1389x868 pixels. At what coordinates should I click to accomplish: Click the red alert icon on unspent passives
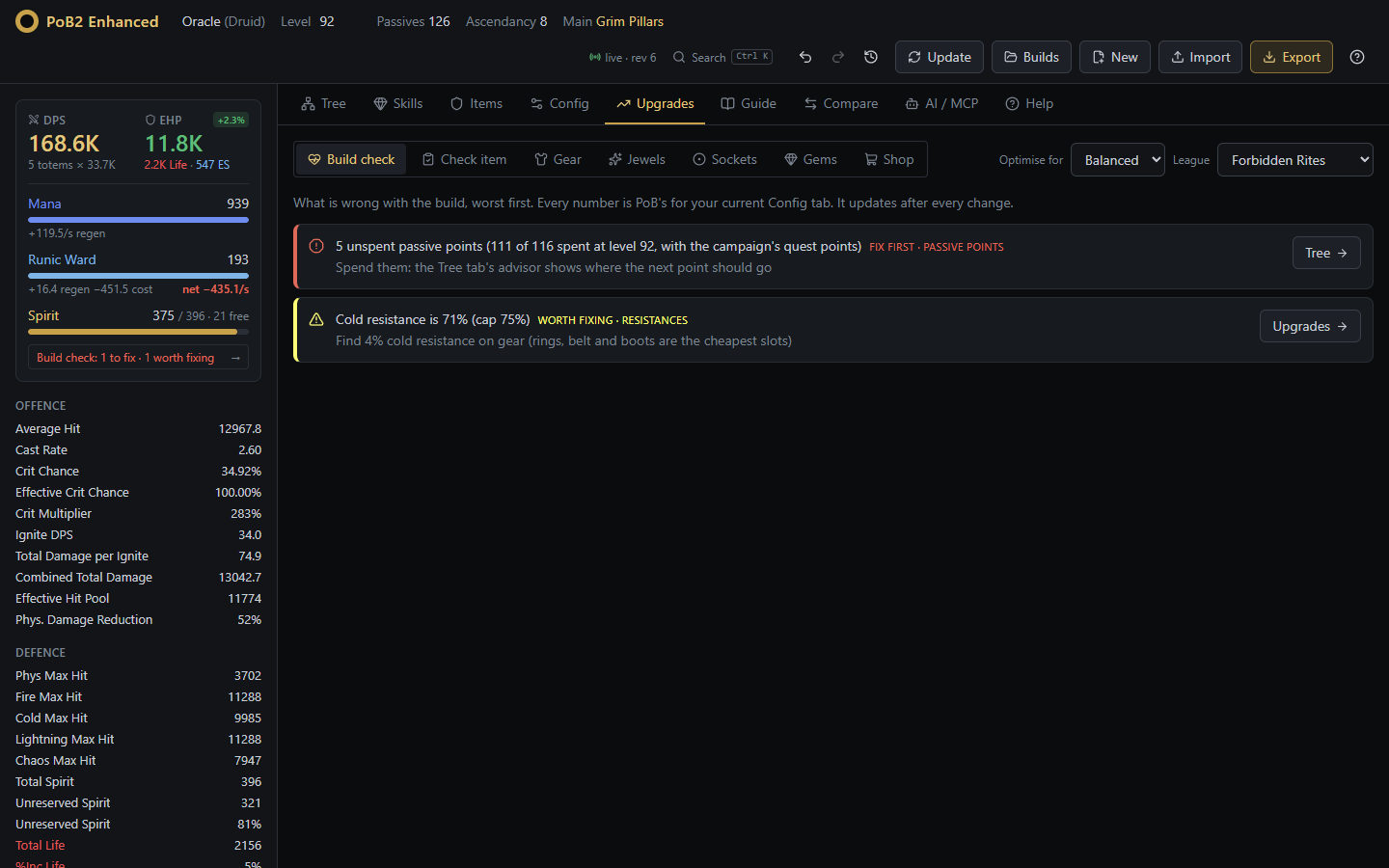click(316, 246)
